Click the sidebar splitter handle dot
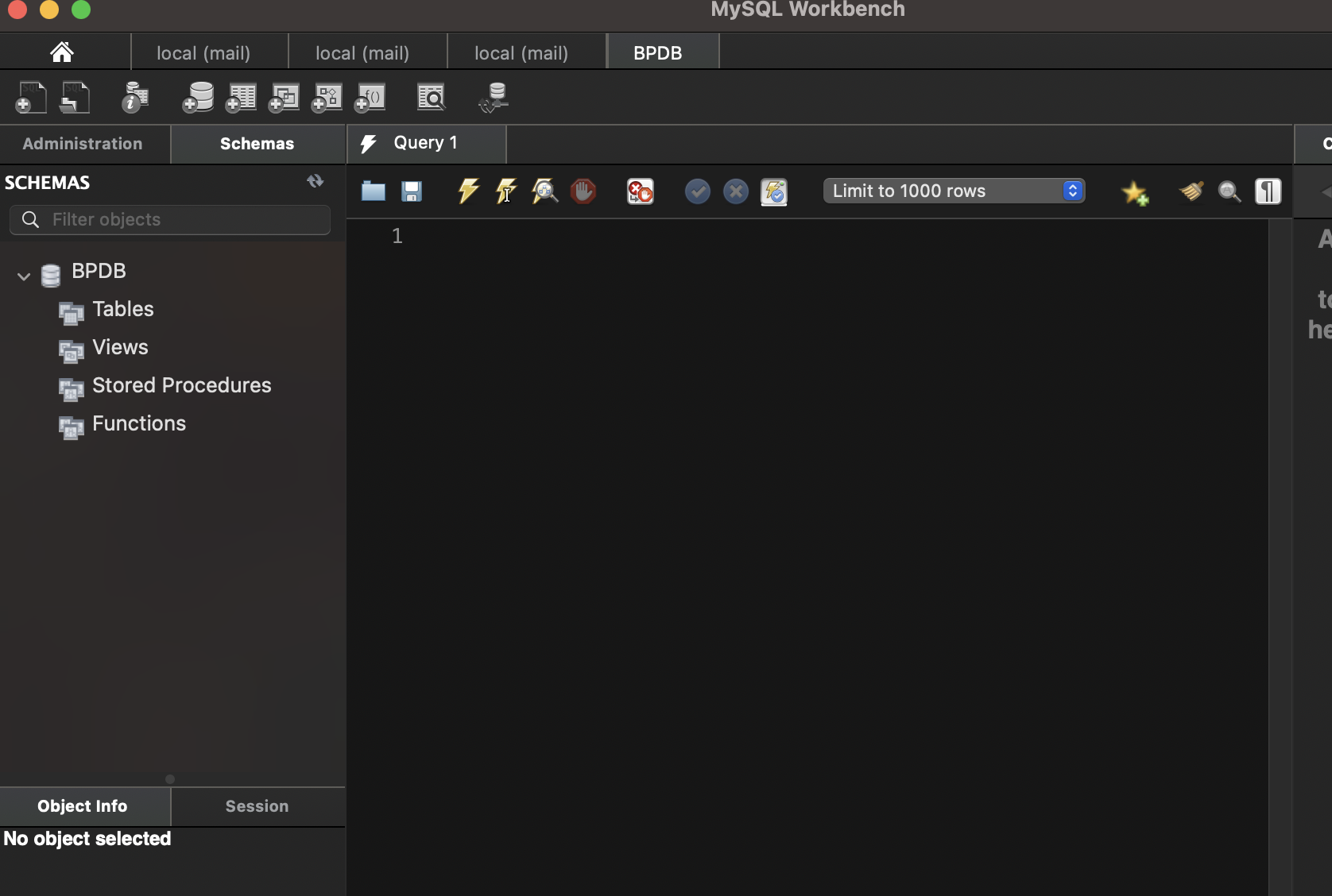 pos(170,779)
